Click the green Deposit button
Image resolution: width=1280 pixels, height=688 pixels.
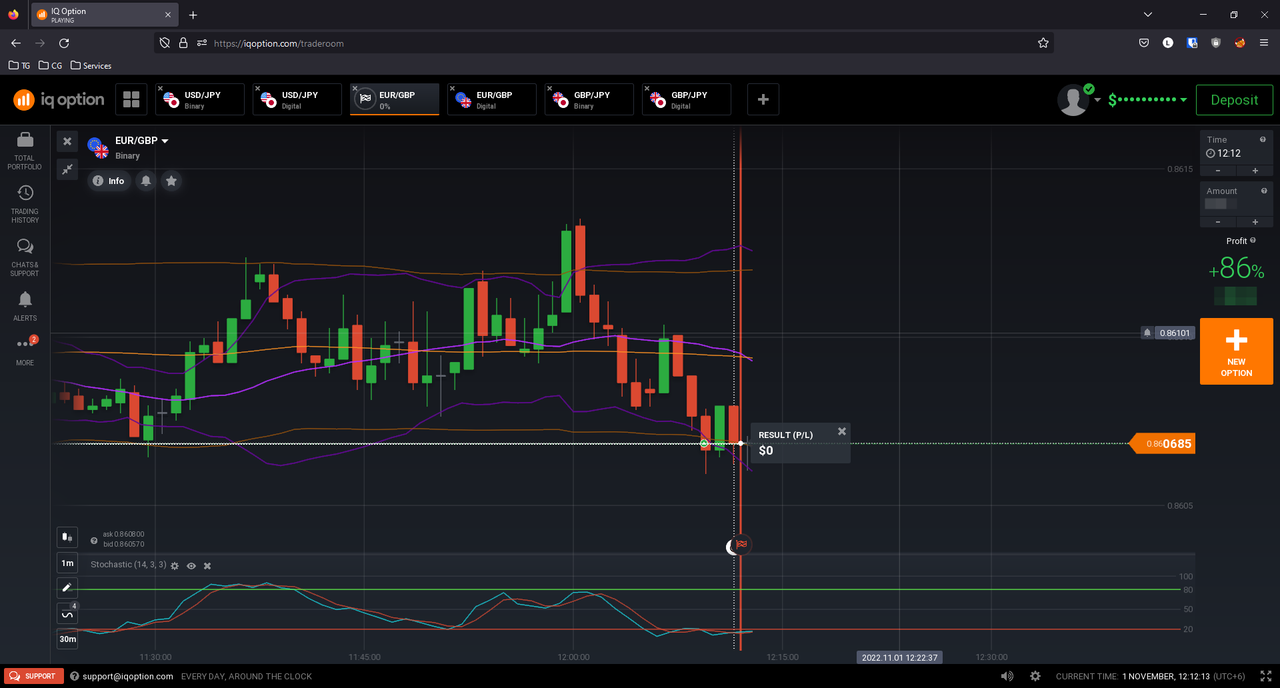(1234, 100)
